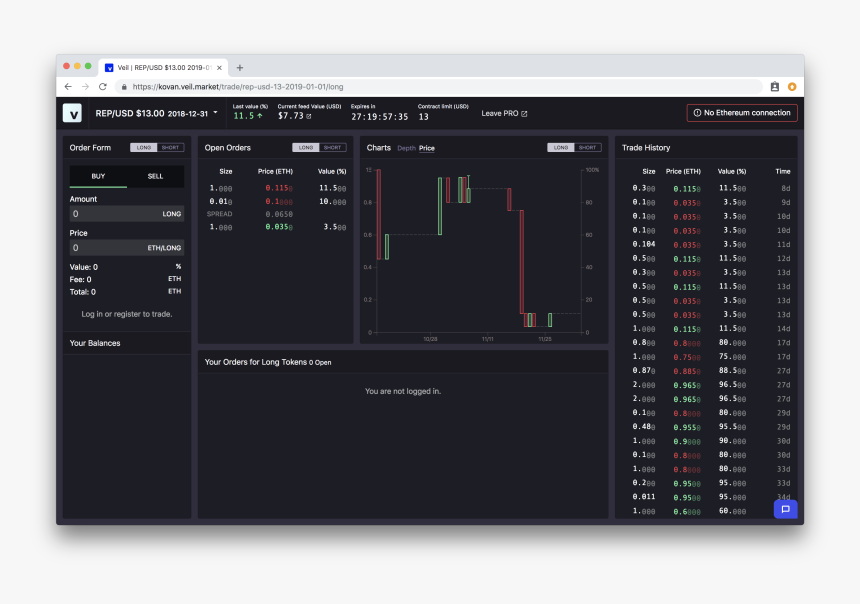Open the chat support bubble
The width and height of the screenshot is (860, 604).
pos(785,509)
